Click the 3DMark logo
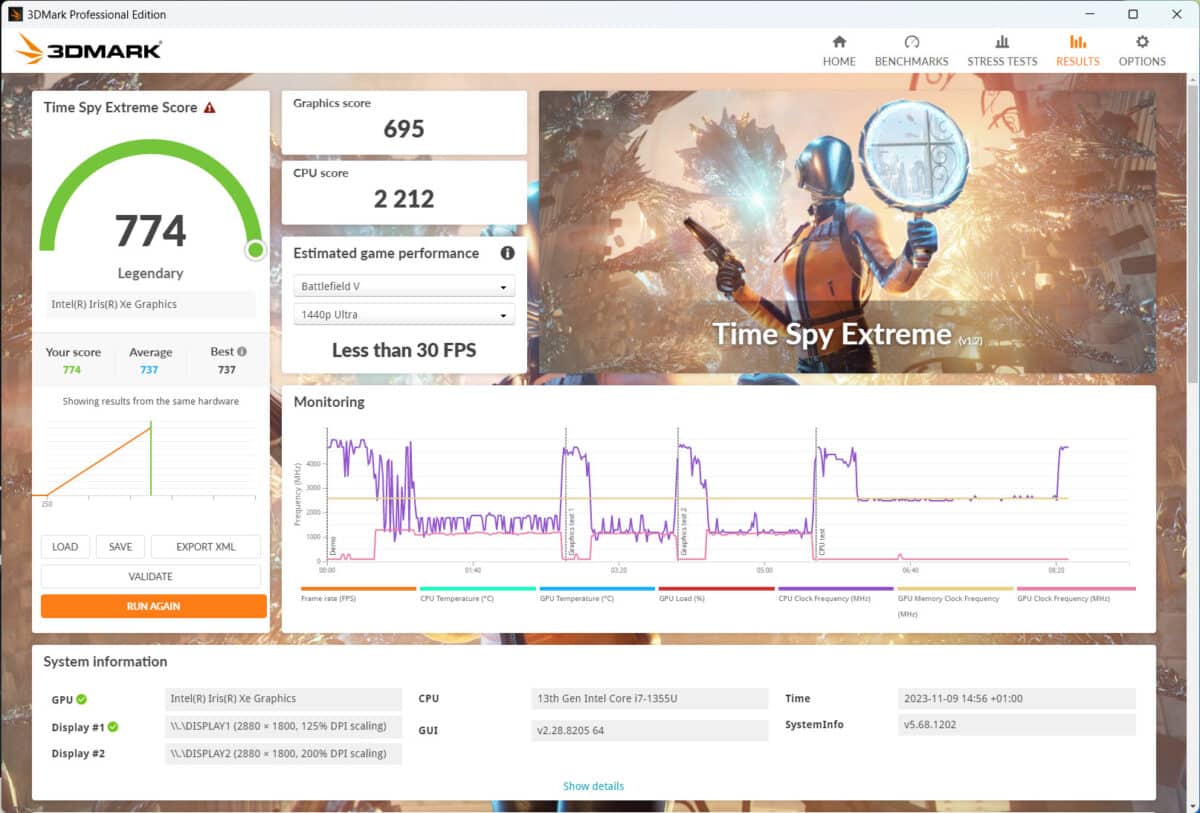 point(89,49)
